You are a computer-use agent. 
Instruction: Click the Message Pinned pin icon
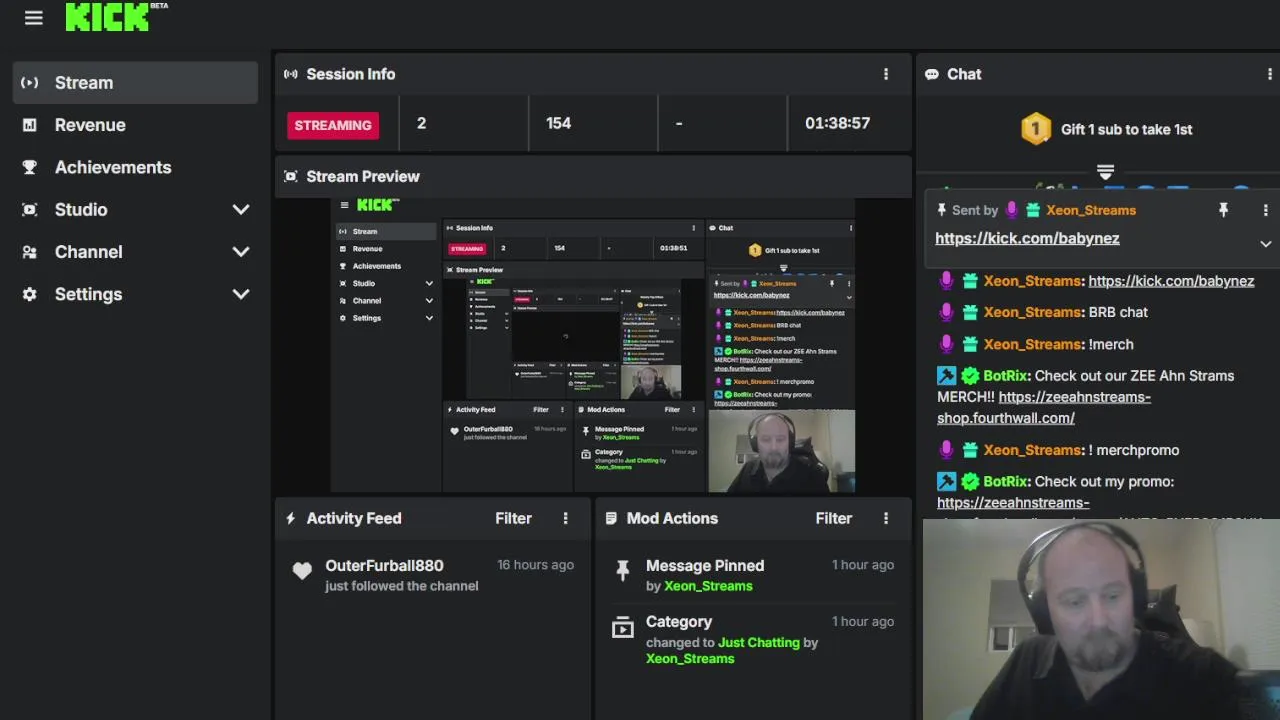[x=622, y=571]
